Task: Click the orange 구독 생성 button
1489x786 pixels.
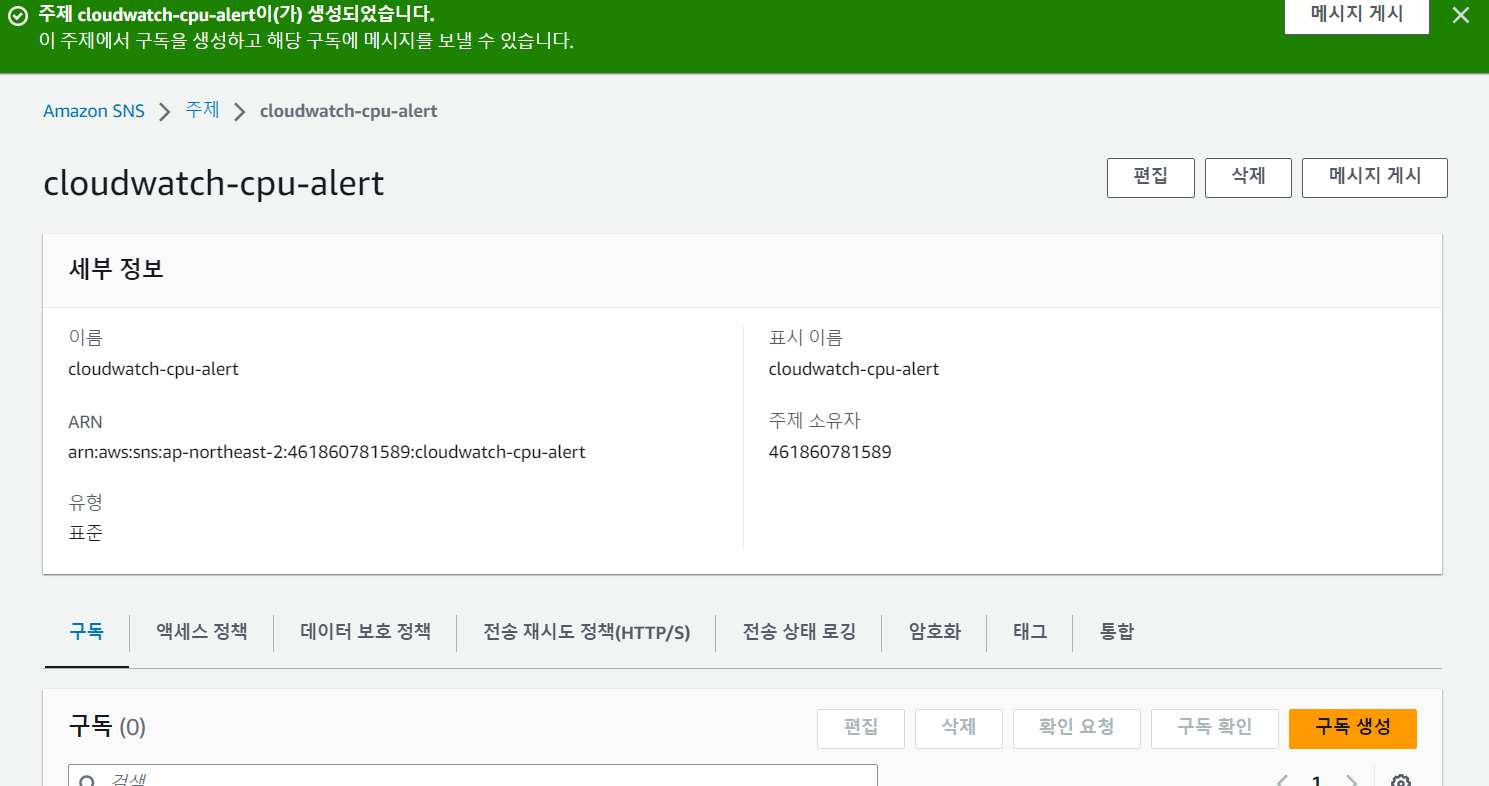Action: (1353, 728)
